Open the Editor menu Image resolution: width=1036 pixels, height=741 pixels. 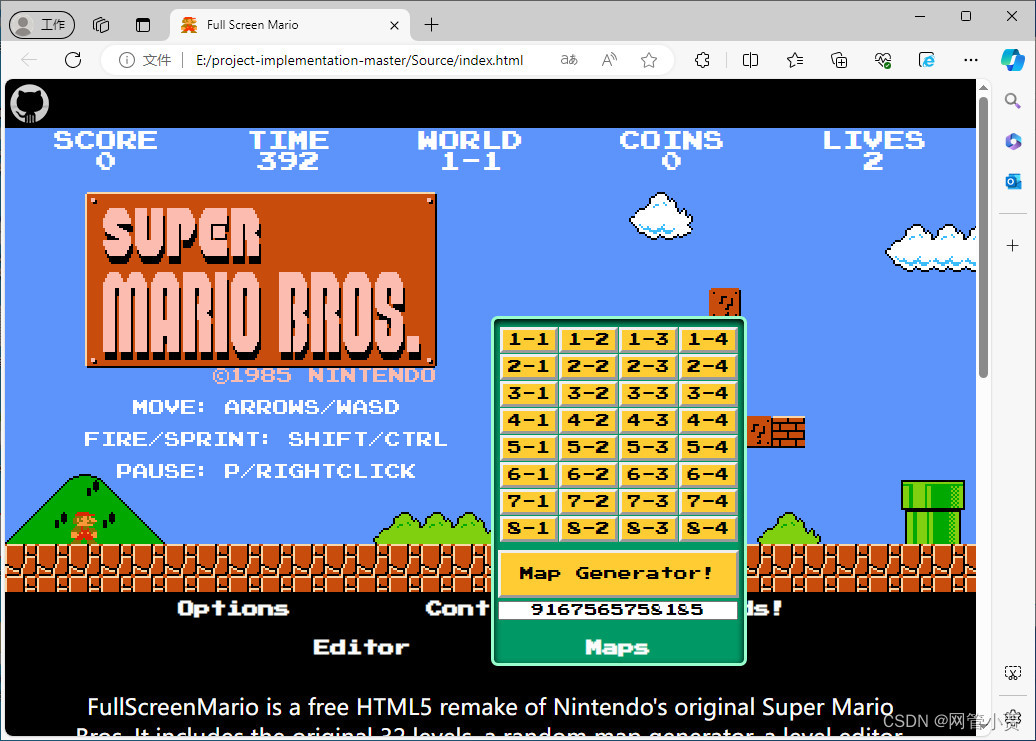click(x=361, y=647)
